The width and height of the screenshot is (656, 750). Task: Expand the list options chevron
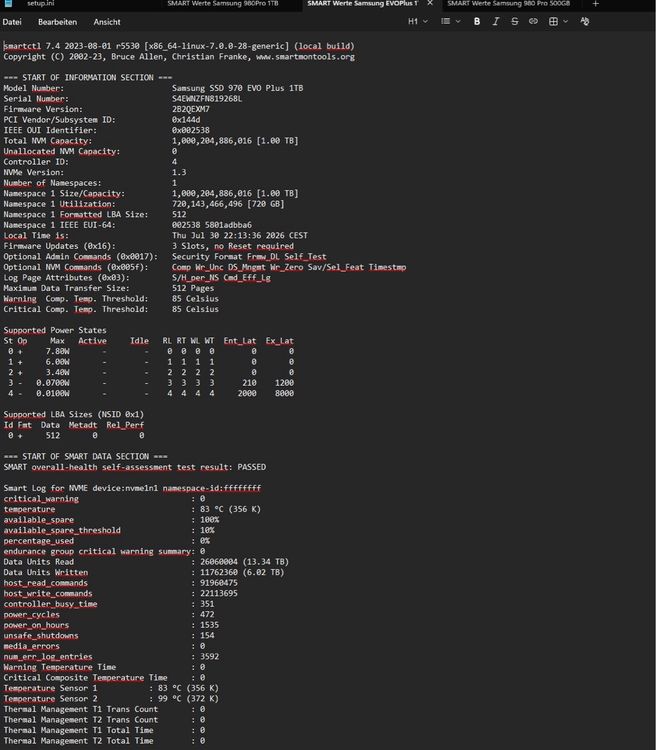458,22
